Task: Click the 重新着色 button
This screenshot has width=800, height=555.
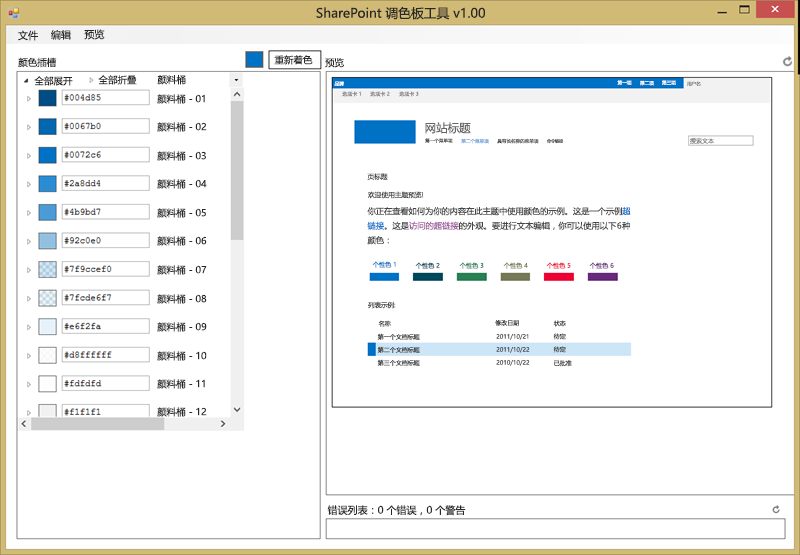Action: [294, 60]
